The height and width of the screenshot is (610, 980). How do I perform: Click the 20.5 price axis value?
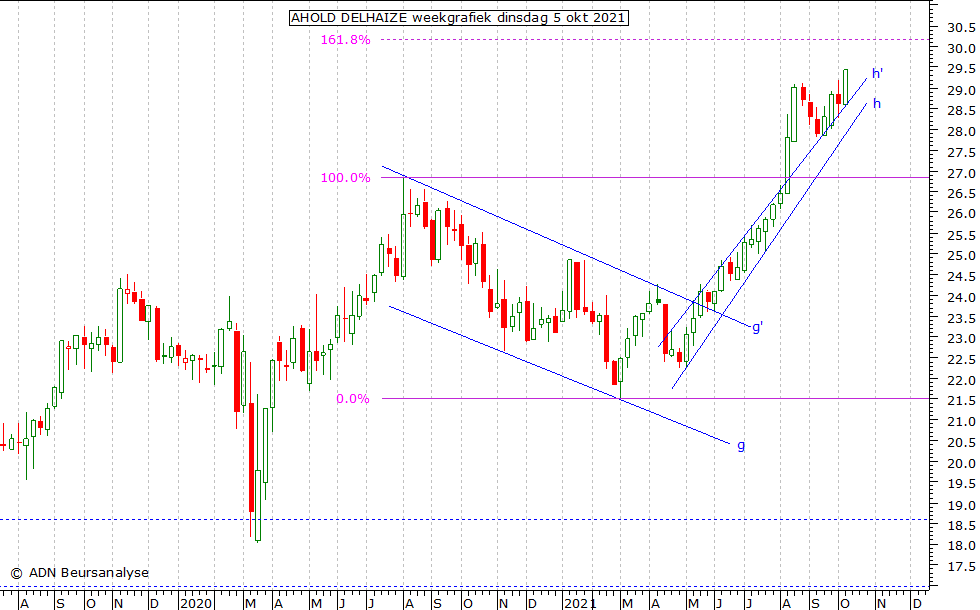[961, 442]
